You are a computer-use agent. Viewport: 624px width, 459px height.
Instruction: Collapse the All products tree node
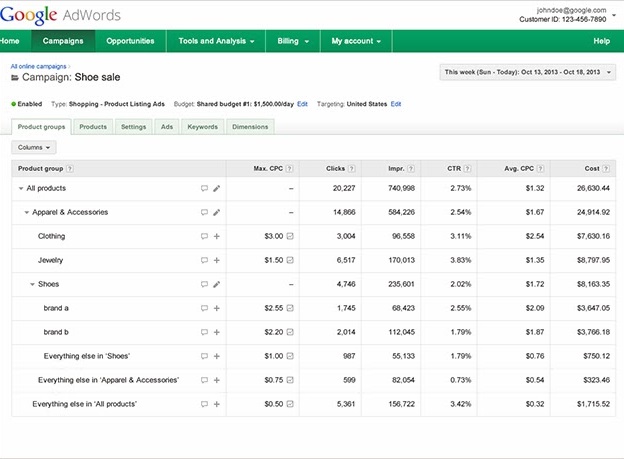click(21, 189)
